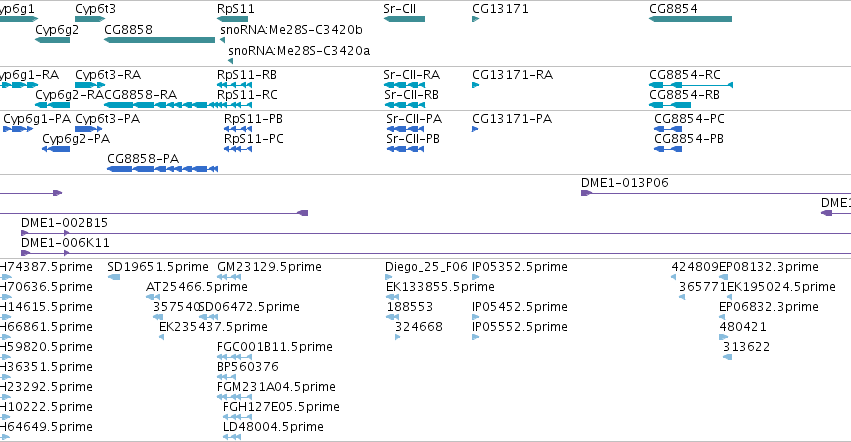Select the CG8854-RB transcript

click(670, 105)
